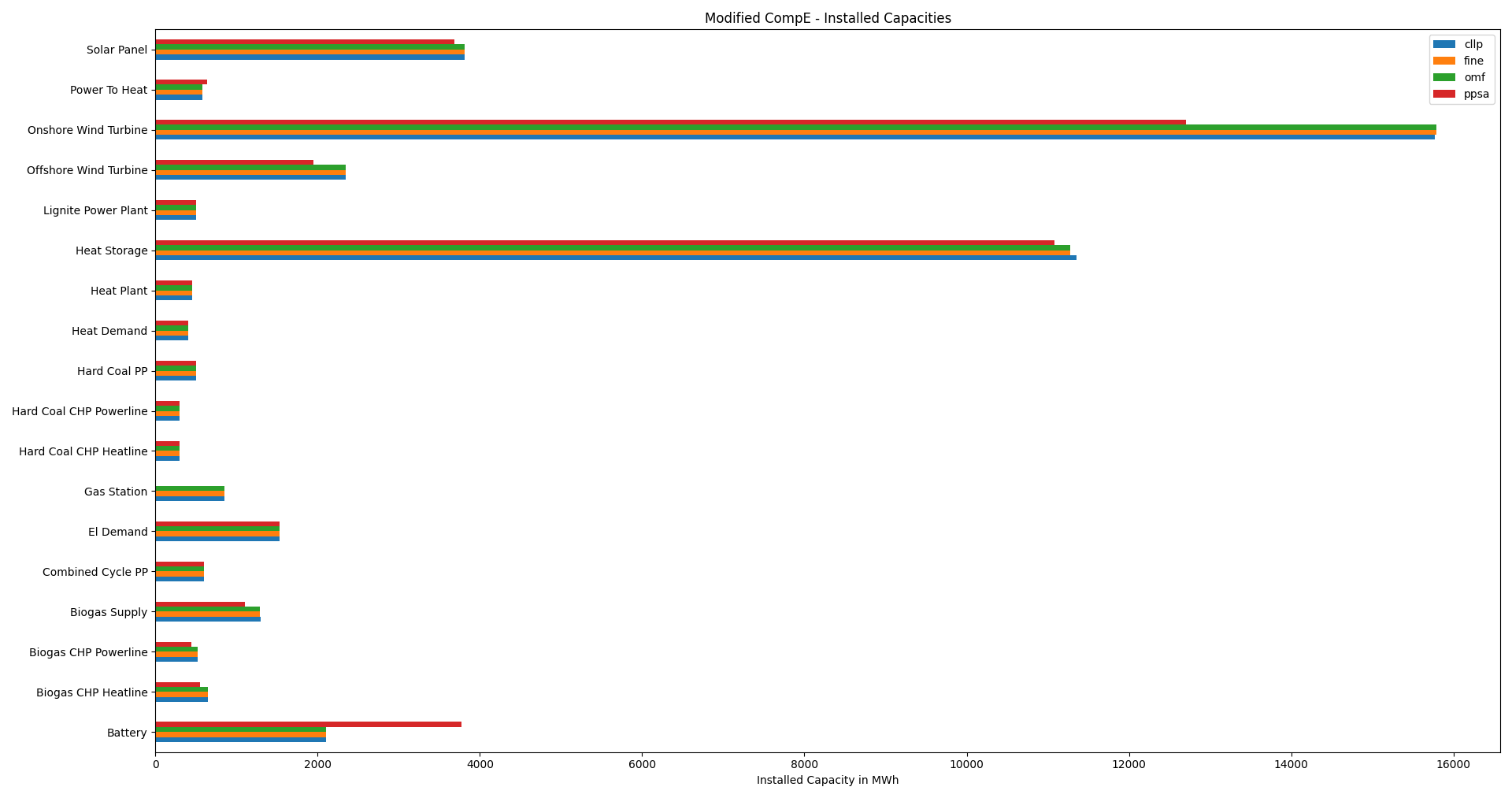This screenshot has height=798, width=1512.
Task: Click the chart title 'Modified CompE - Installed Capacities'
Action: pos(828,18)
